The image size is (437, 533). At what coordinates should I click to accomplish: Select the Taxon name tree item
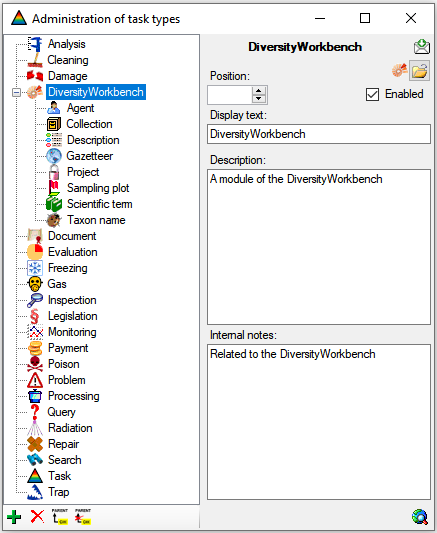(96, 220)
